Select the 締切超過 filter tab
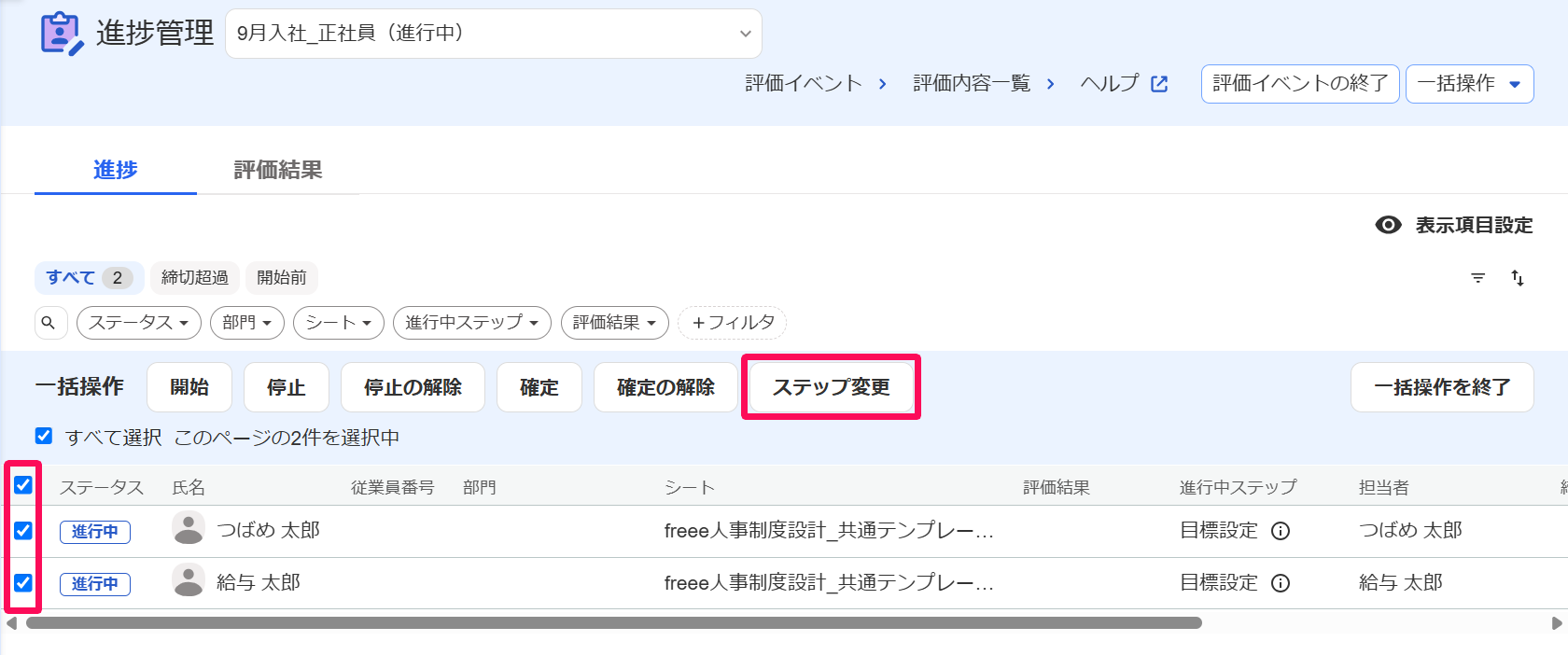This screenshot has height=655, width=1568. point(195,278)
